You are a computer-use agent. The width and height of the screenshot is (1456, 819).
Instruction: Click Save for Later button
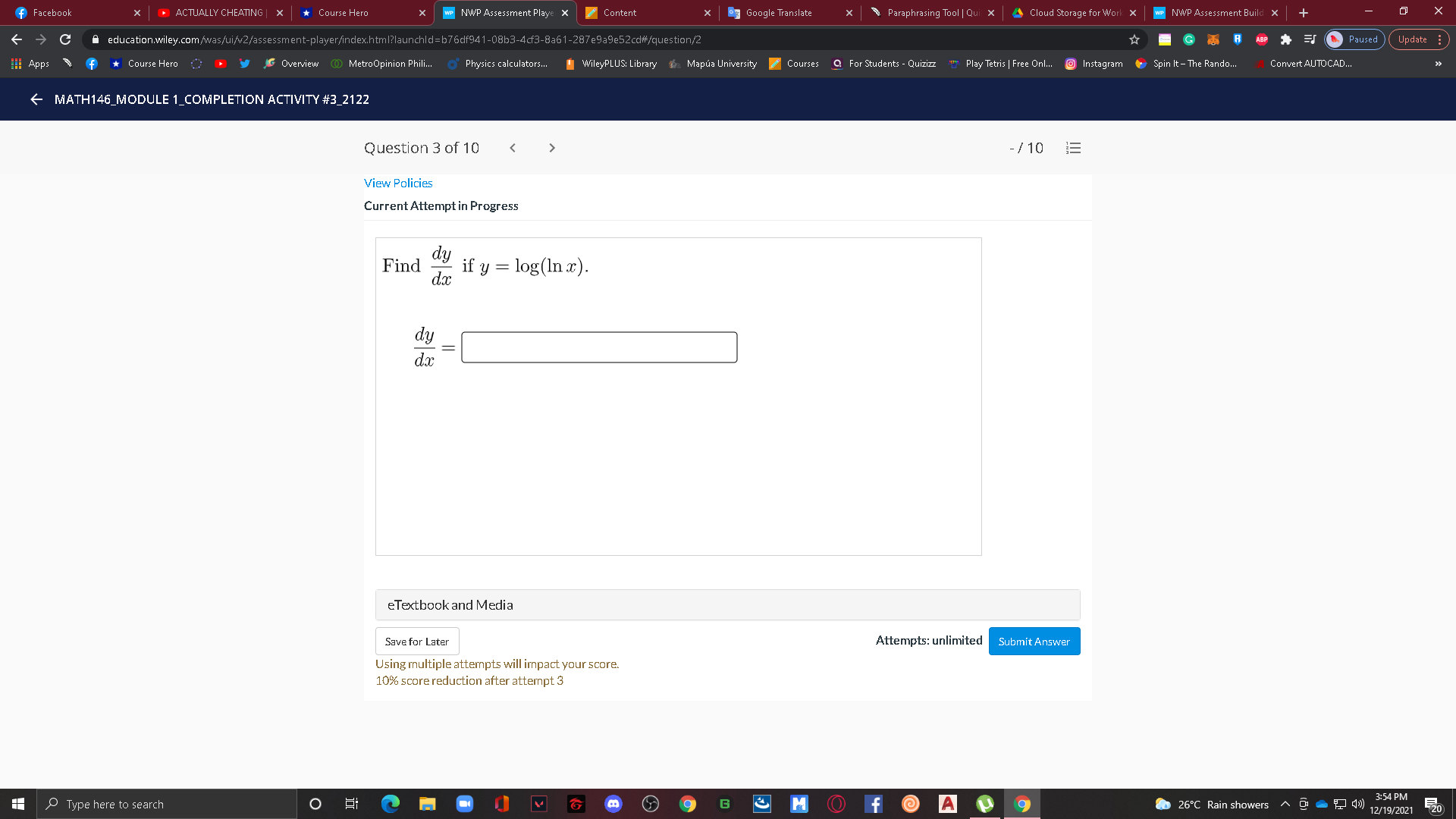(x=416, y=642)
